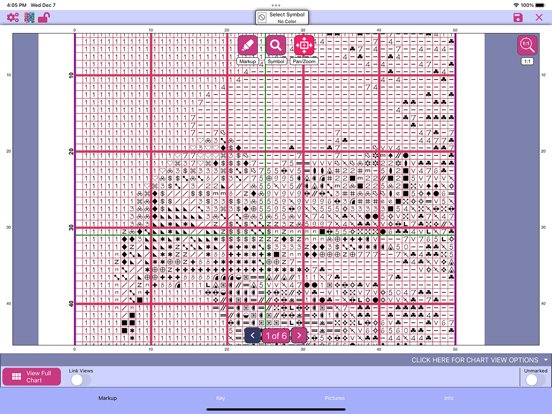This screenshot has width=552, height=414.
Task: Go to next chart page
Action: [299, 335]
